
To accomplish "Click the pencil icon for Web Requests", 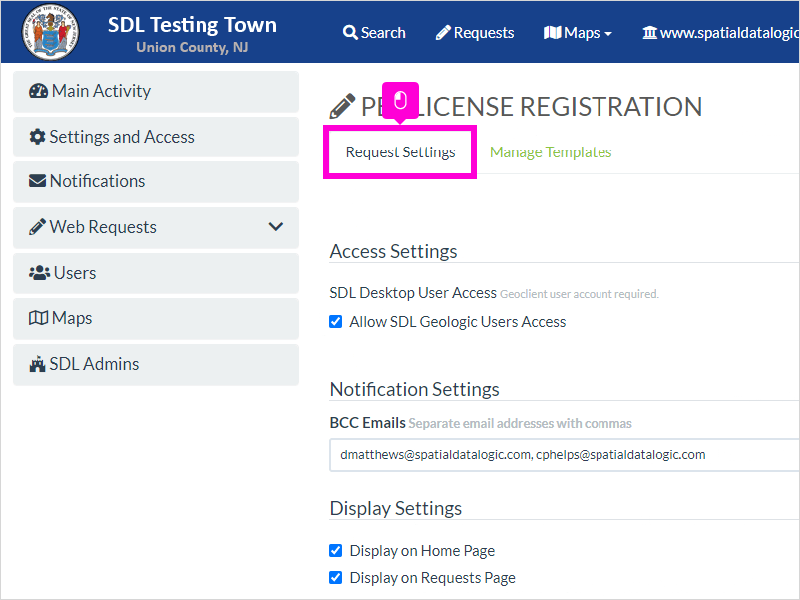I will click(x=37, y=227).
